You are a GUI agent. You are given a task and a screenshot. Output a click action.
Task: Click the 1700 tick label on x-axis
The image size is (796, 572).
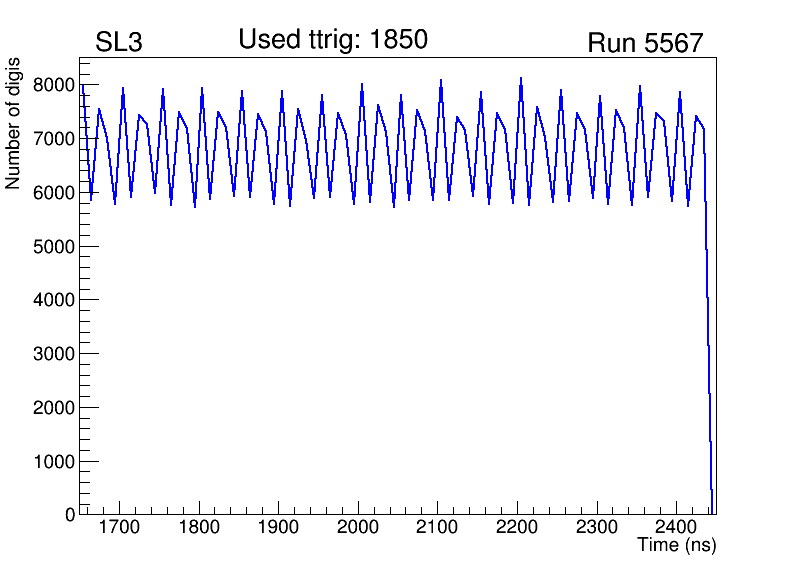pos(120,527)
